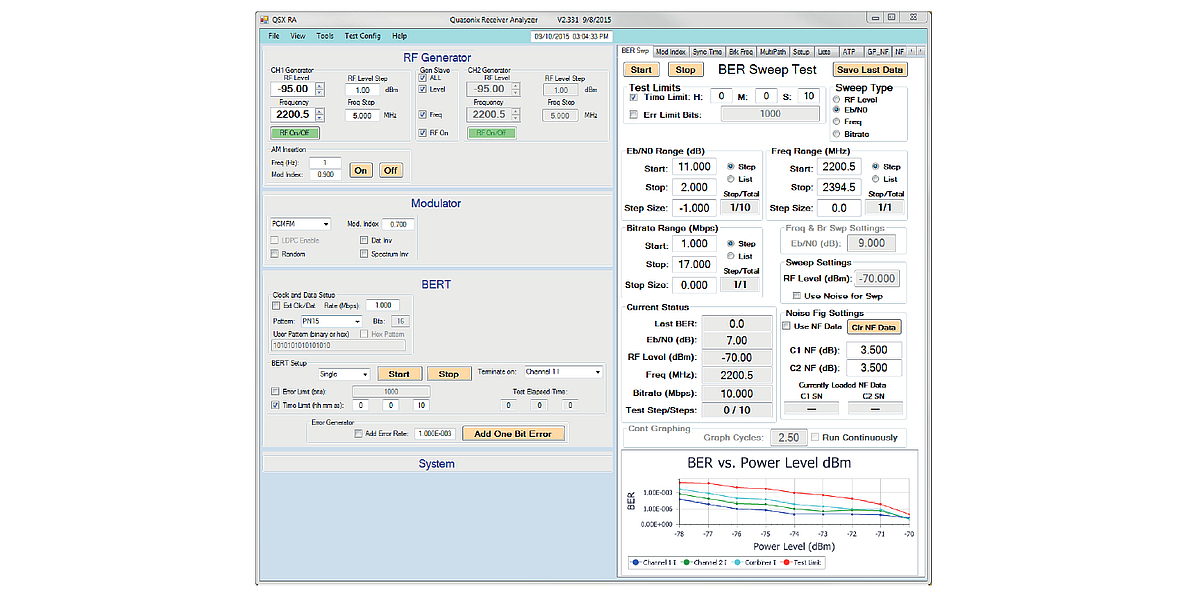Toggle Gen Slave Level checkbox
This screenshot has height=600, width=1200.
pyautogui.click(x=423, y=89)
